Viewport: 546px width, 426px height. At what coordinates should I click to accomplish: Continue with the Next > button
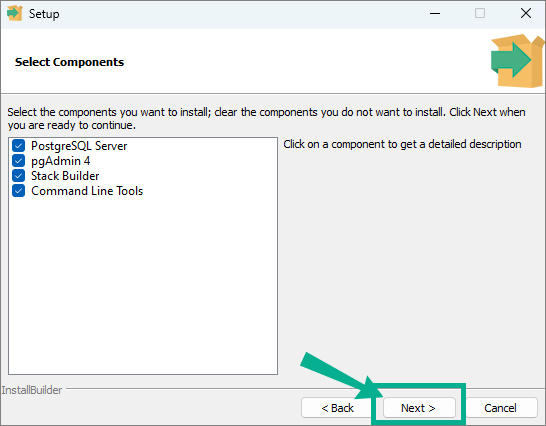pyautogui.click(x=419, y=408)
